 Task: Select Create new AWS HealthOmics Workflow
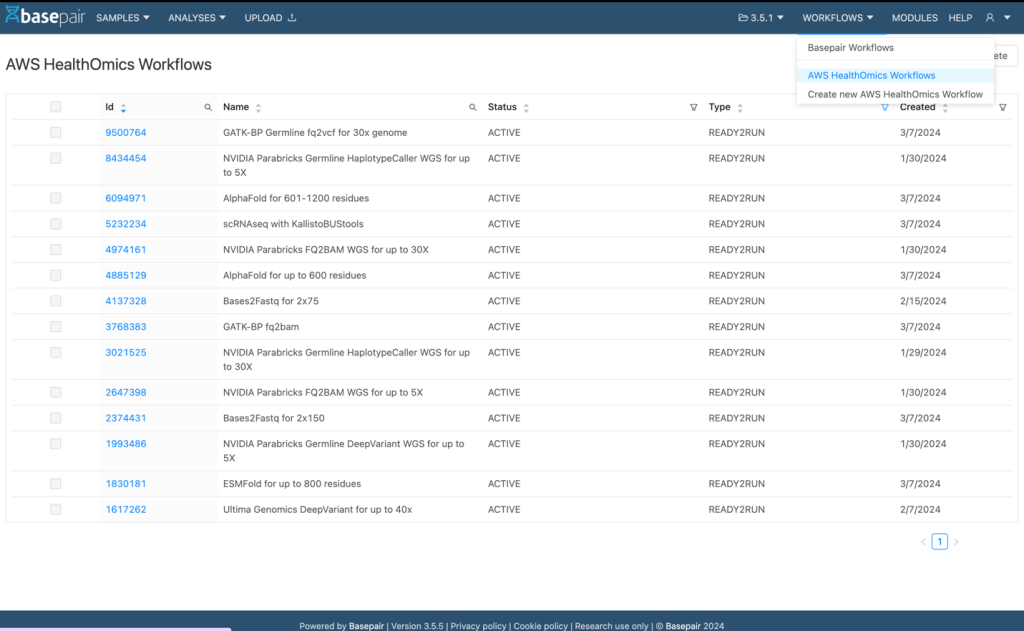coord(897,94)
